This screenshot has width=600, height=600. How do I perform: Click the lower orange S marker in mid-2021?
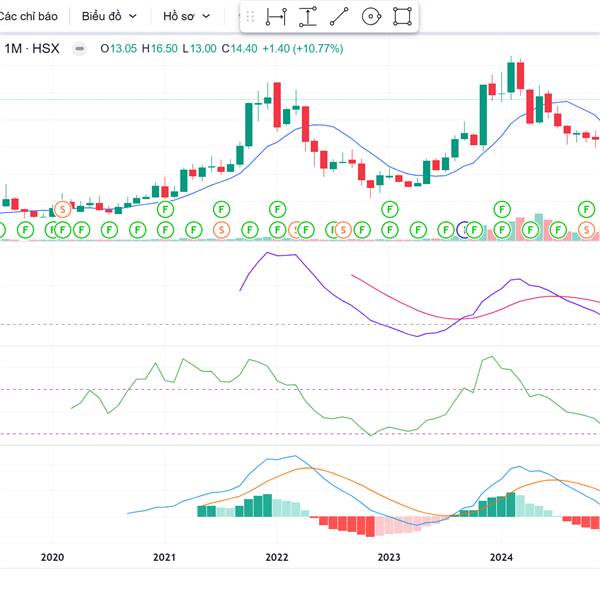point(221,230)
